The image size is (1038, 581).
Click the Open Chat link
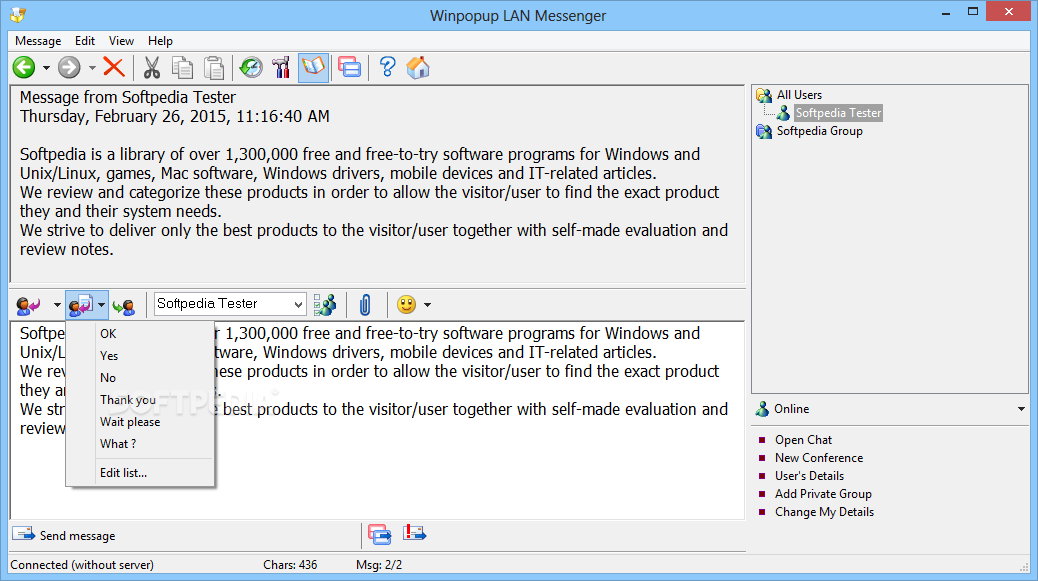pyautogui.click(x=803, y=440)
